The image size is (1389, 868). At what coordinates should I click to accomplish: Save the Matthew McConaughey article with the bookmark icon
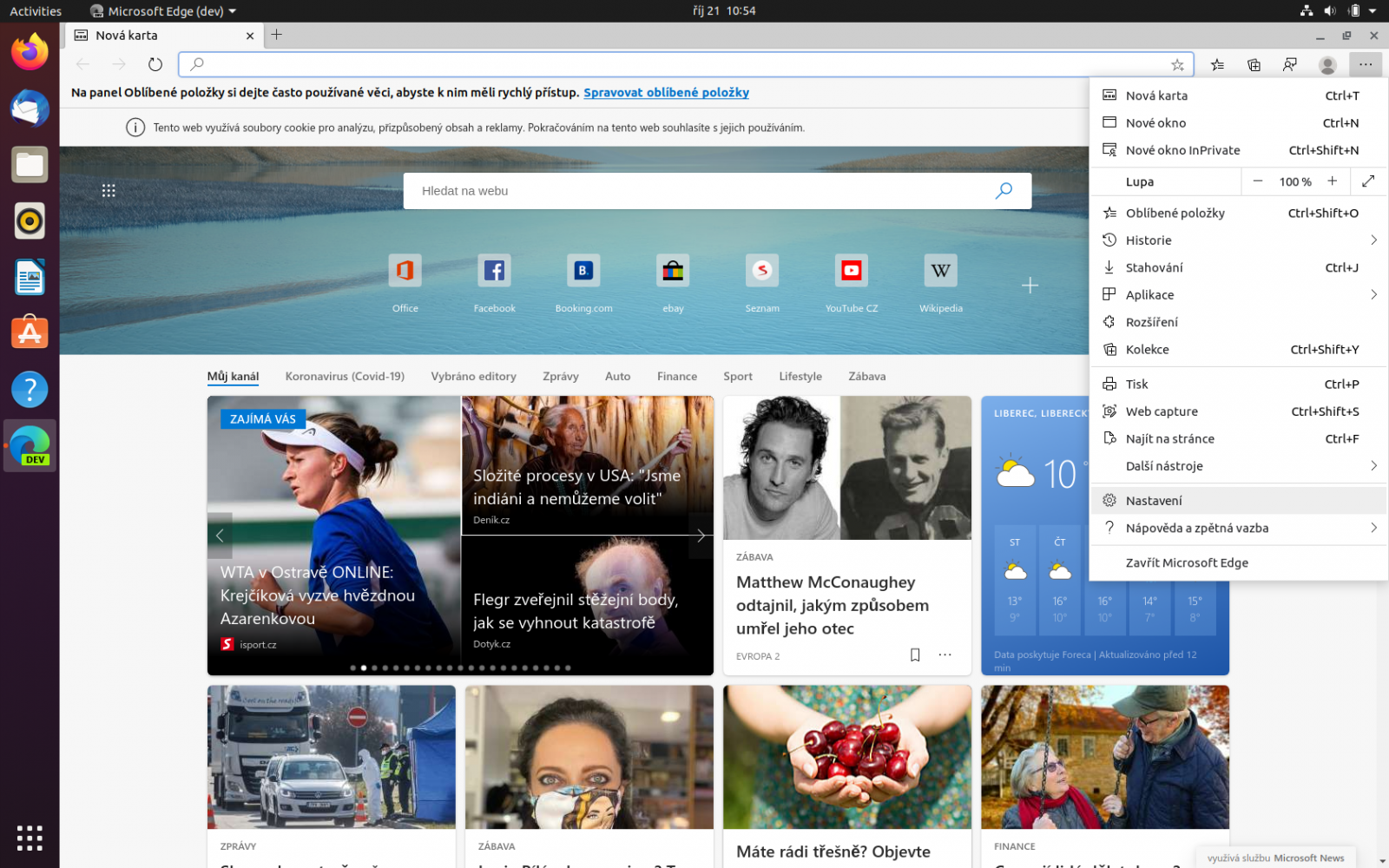pos(915,655)
